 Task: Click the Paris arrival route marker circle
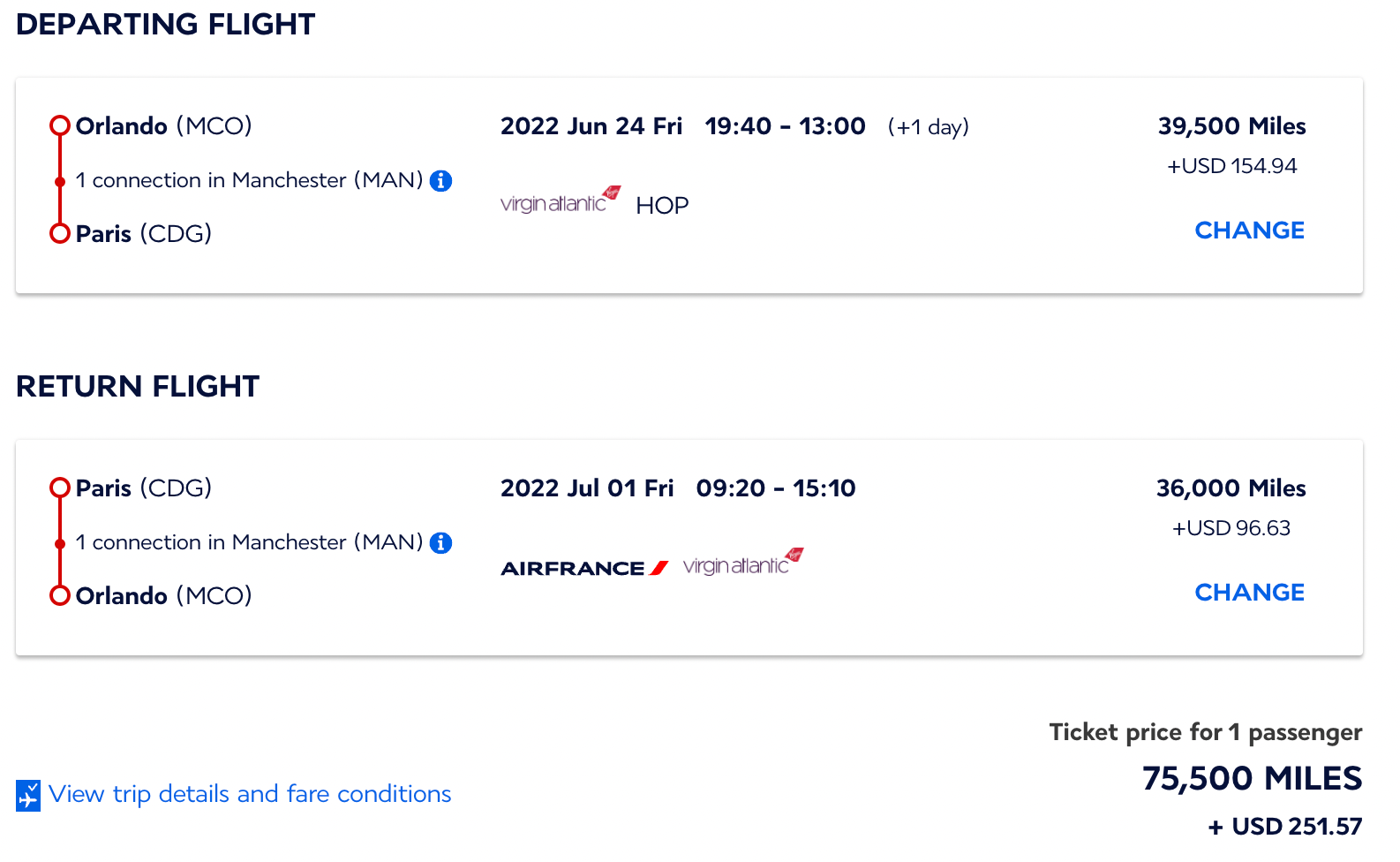coord(59,233)
